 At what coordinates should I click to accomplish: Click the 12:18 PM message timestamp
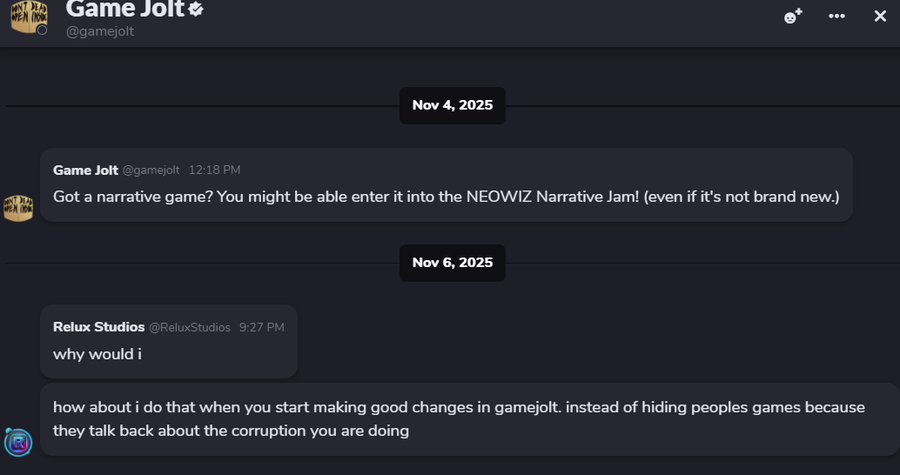[x=214, y=170]
